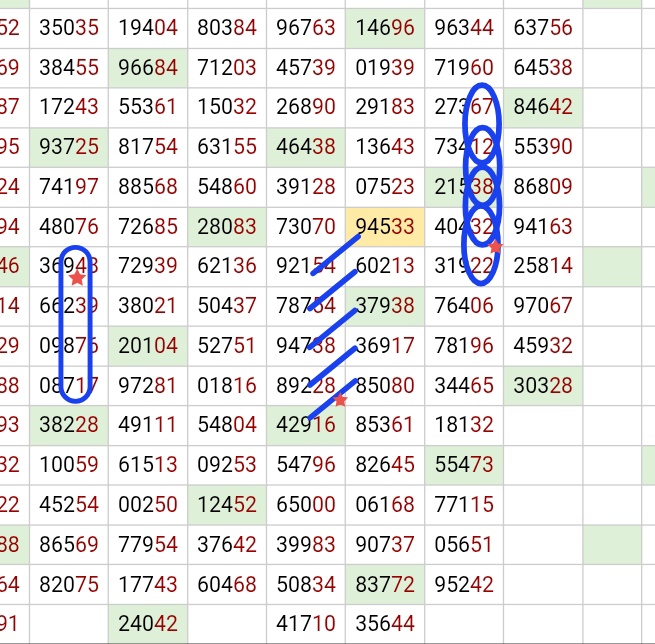
Task: Select the cell containing 55390
Action: click(x=543, y=147)
